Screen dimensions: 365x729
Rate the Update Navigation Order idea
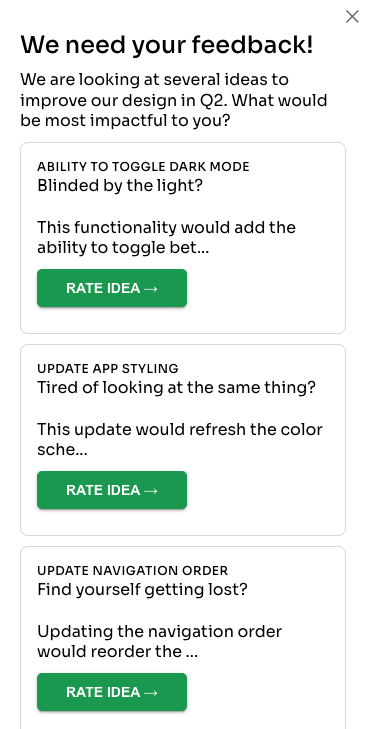(x=112, y=692)
